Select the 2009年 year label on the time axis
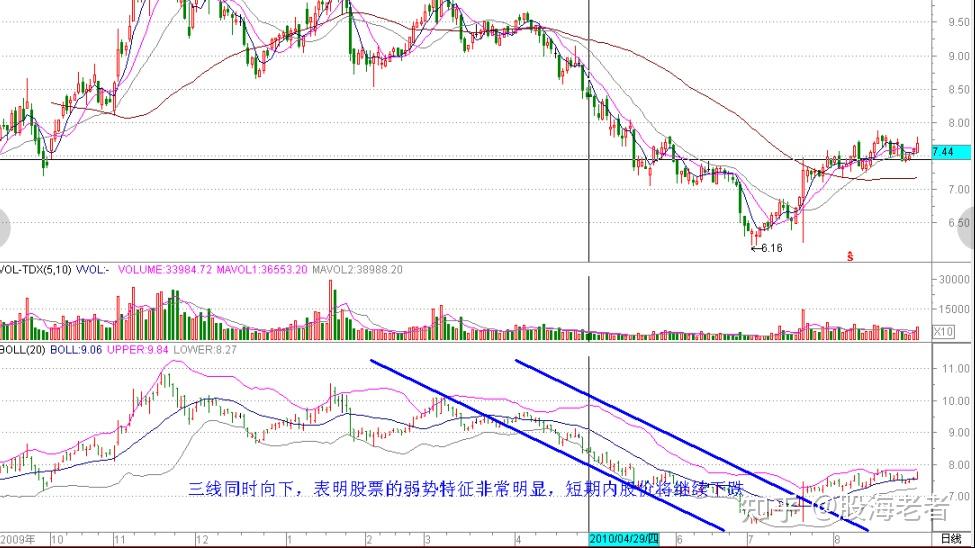This screenshot has height=548, width=975. (x=17, y=539)
